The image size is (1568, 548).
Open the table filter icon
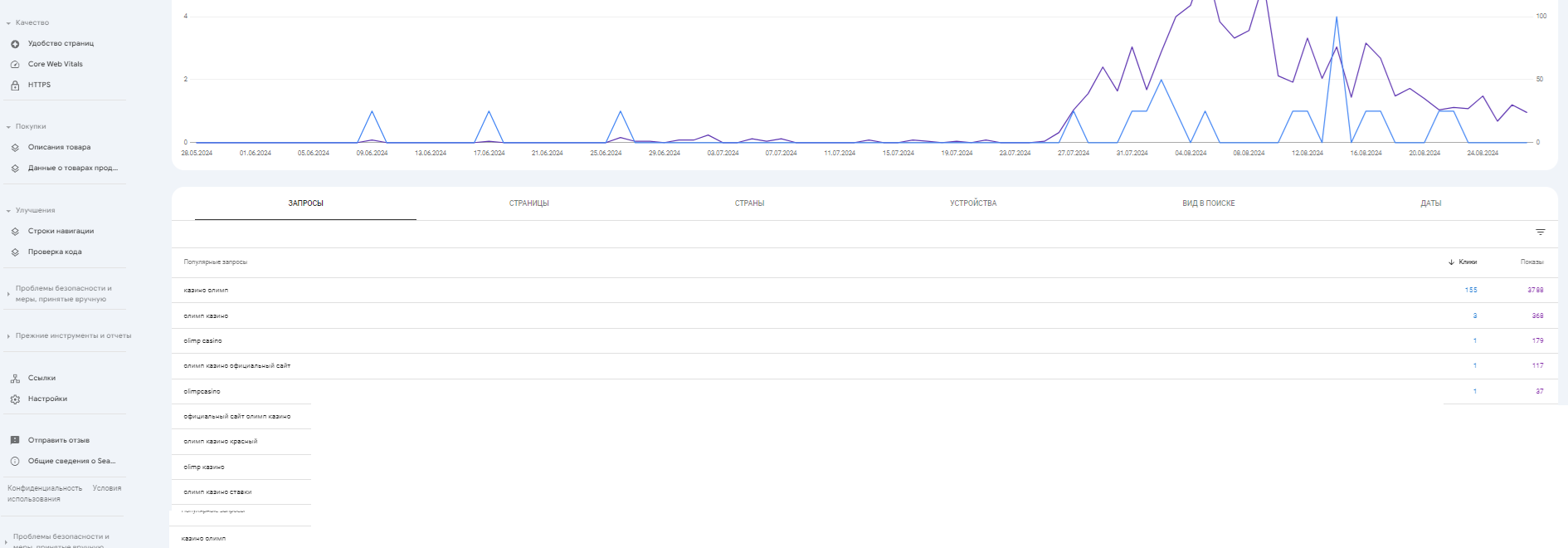(x=1541, y=232)
